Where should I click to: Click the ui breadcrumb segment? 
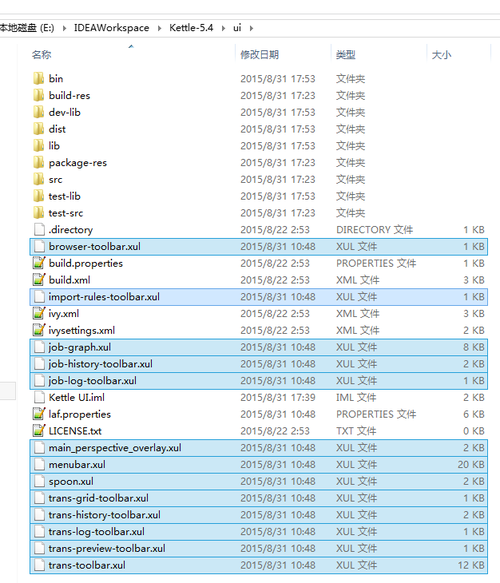pyautogui.click(x=237, y=28)
